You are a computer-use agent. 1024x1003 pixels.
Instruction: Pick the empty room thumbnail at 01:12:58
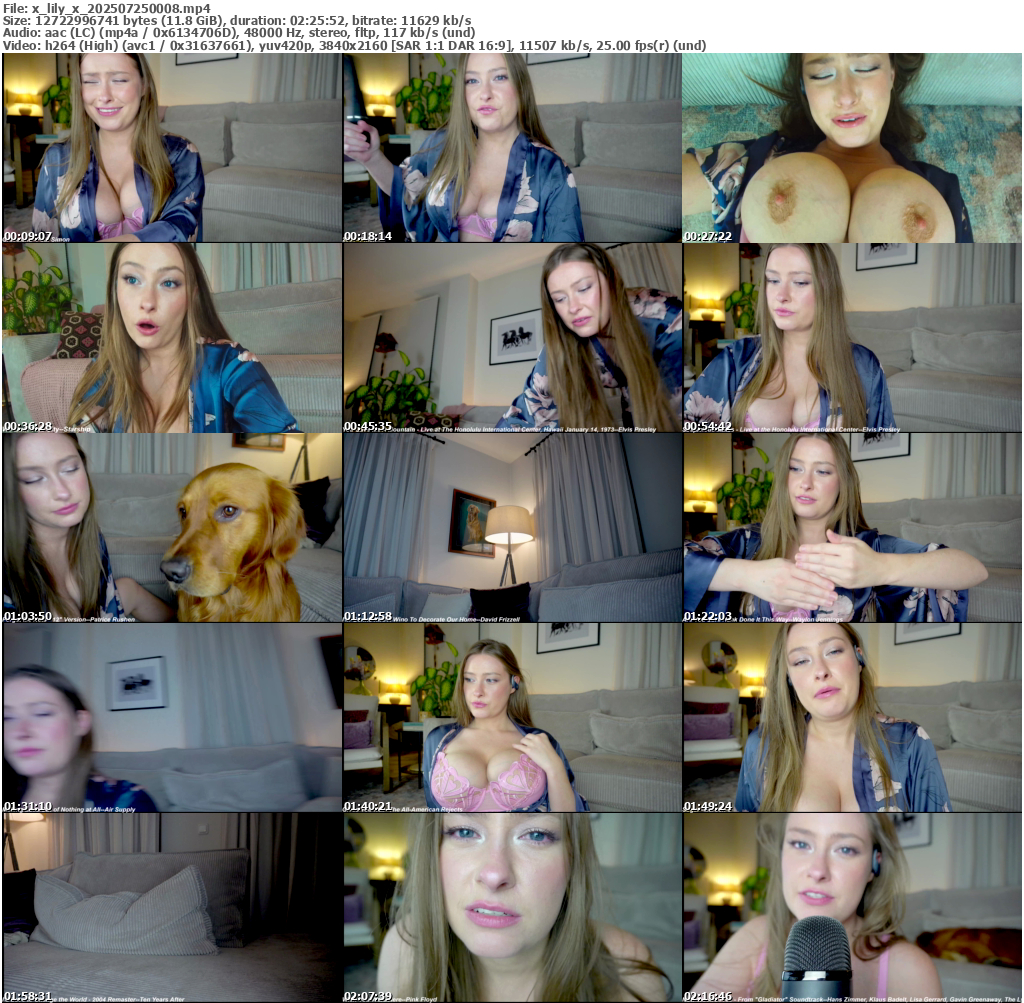click(512, 528)
